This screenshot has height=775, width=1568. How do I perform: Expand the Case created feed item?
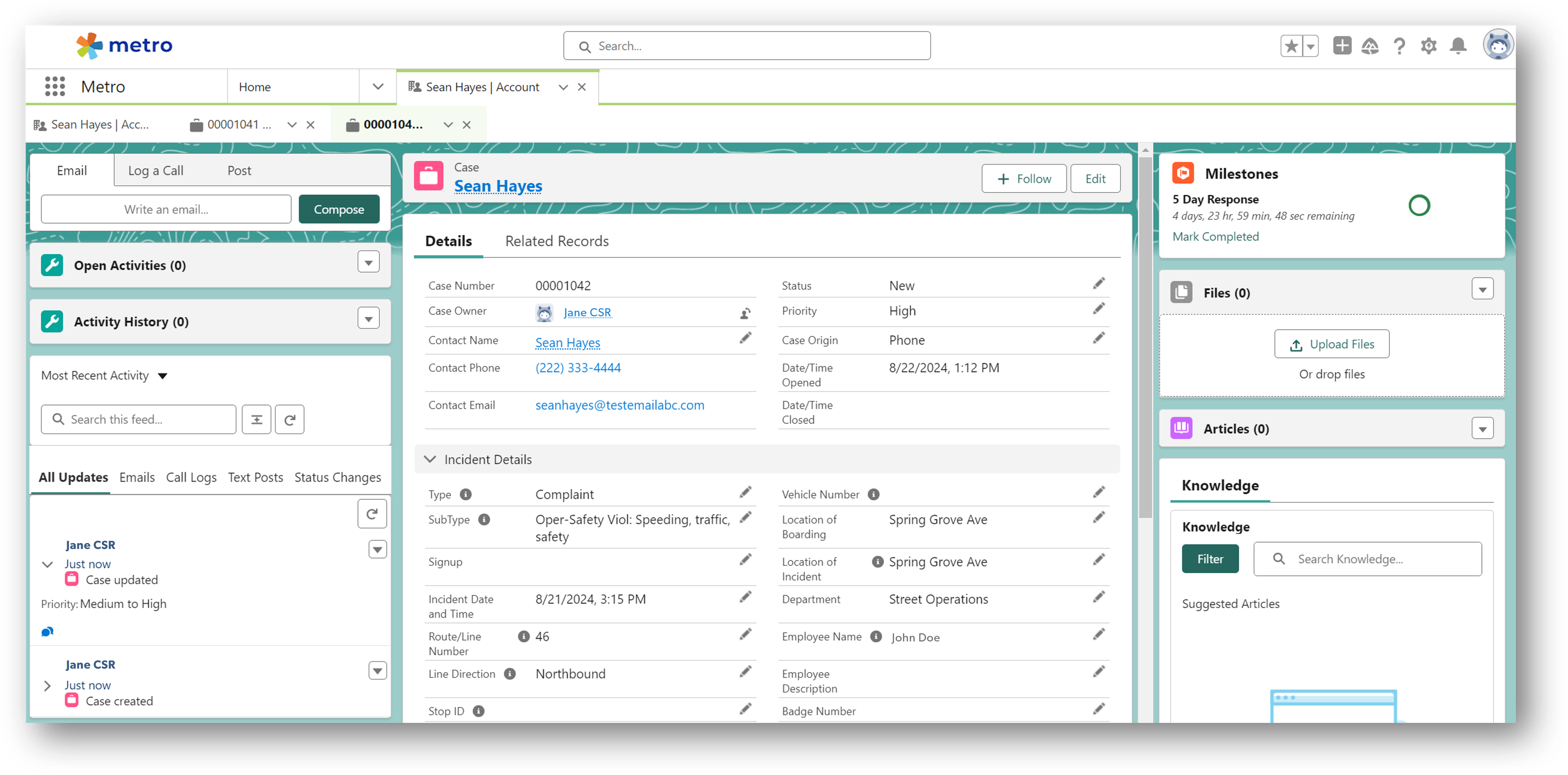point(47,686)
